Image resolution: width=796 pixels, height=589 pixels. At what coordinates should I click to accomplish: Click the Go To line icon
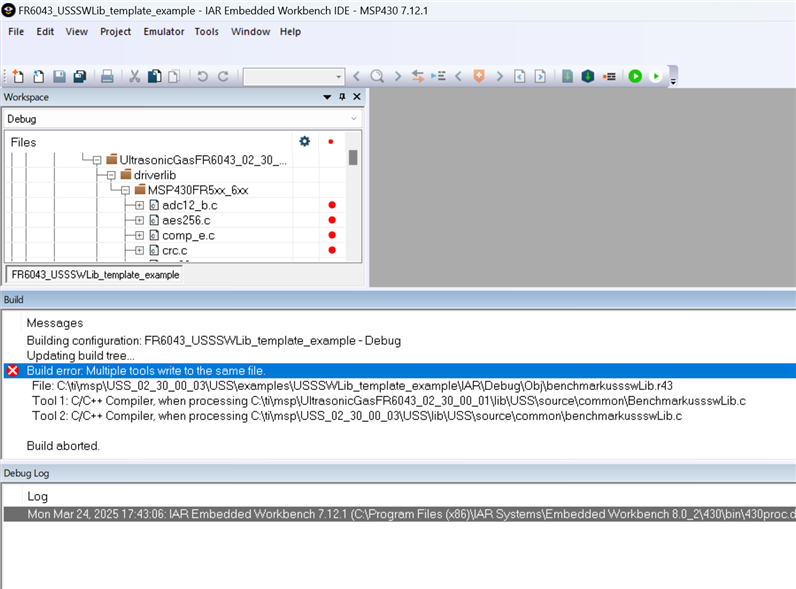pos(438,76)
